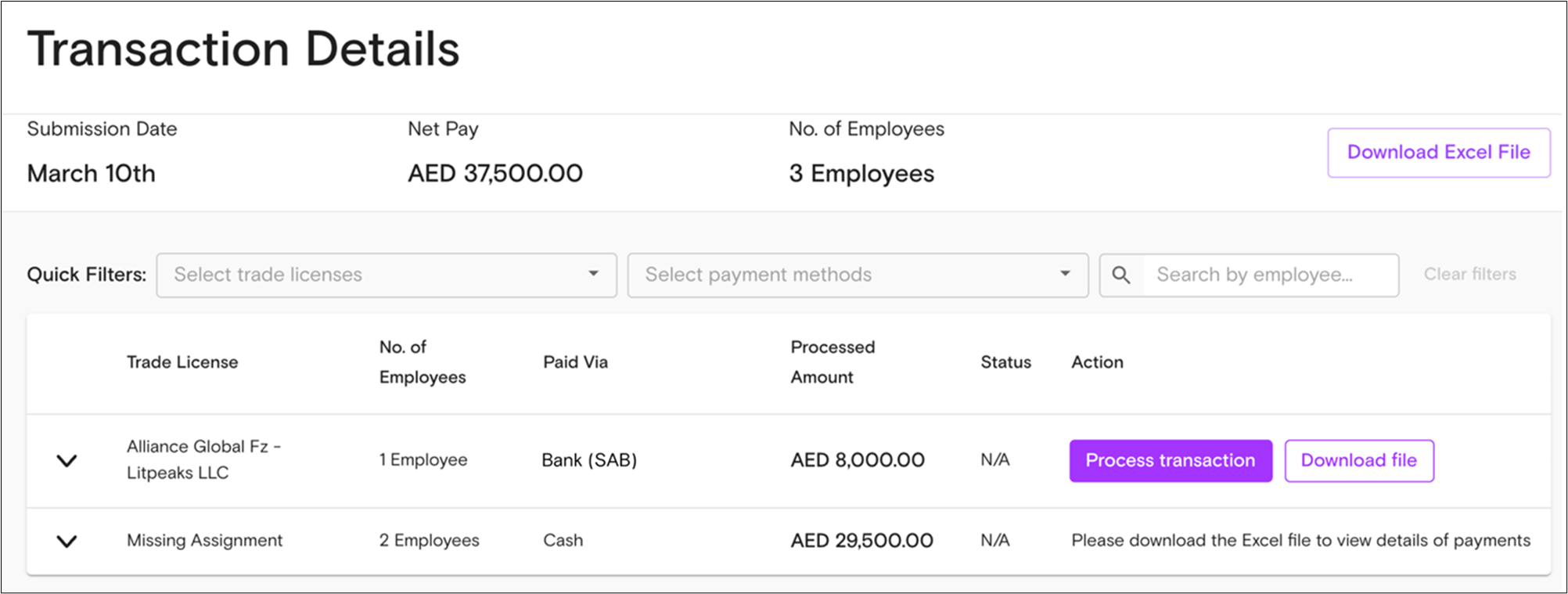Click N/A status in Missing Assignment row

coord(995,540)
